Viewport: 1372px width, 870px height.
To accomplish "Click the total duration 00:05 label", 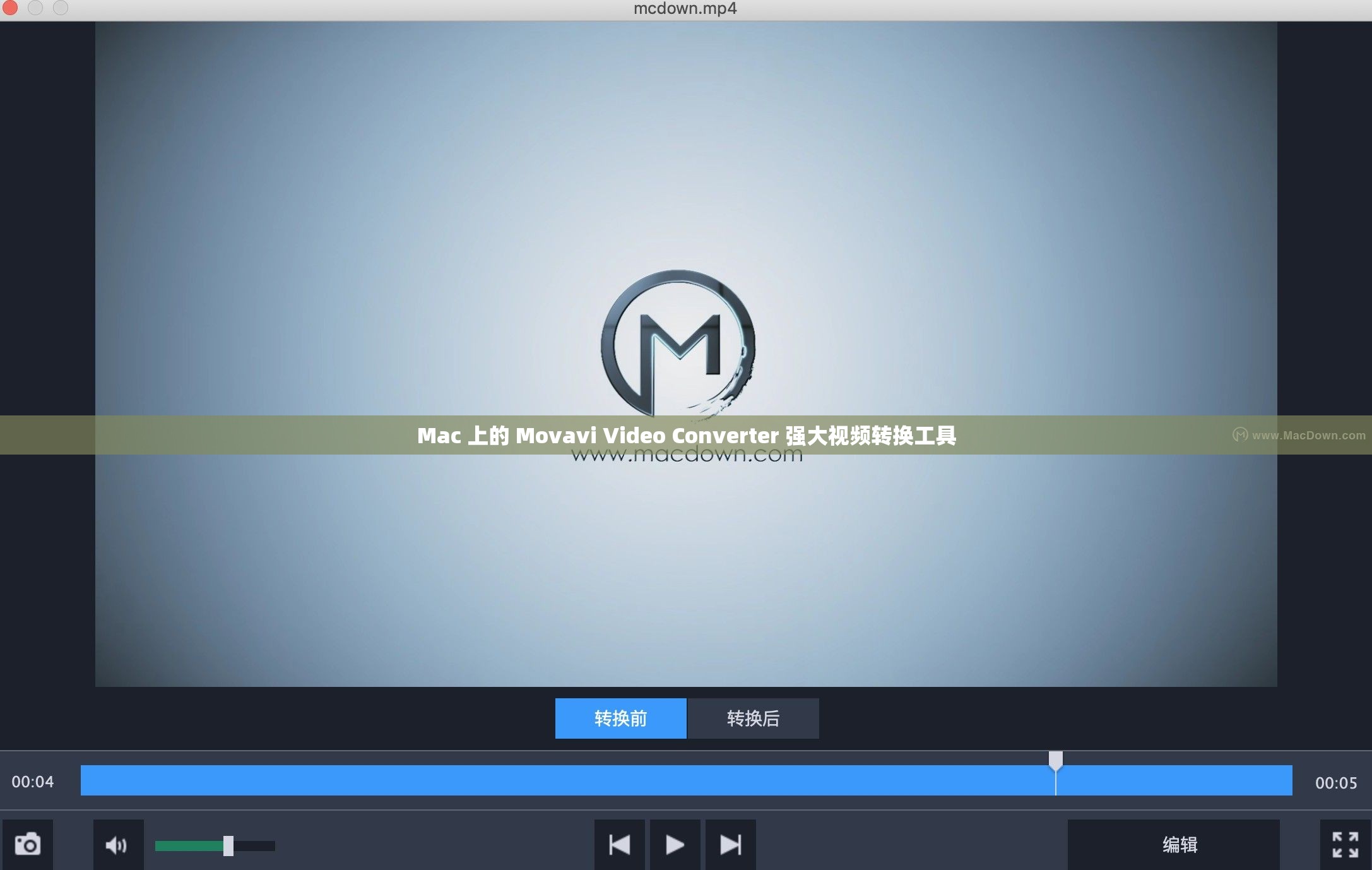I will pos(1336,783).
